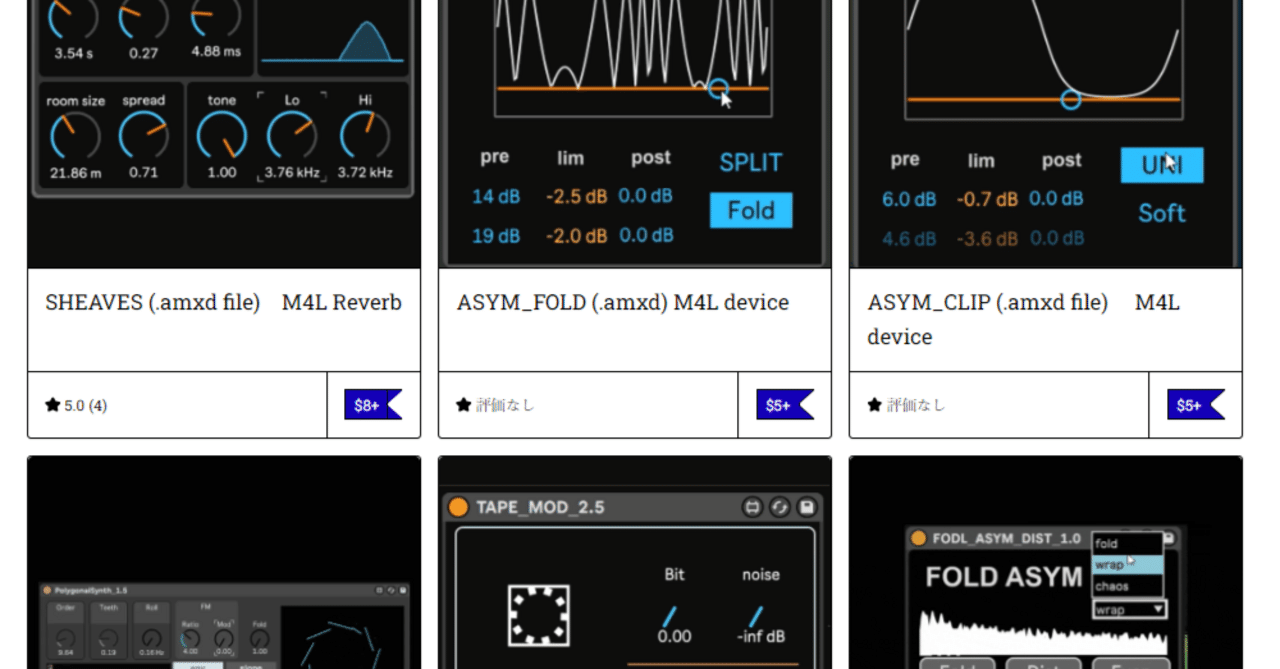The image size is (1280, 669).
Task: Click the save icon on PolygonalSynth_1.5 title bar
Action: (402, 590)
